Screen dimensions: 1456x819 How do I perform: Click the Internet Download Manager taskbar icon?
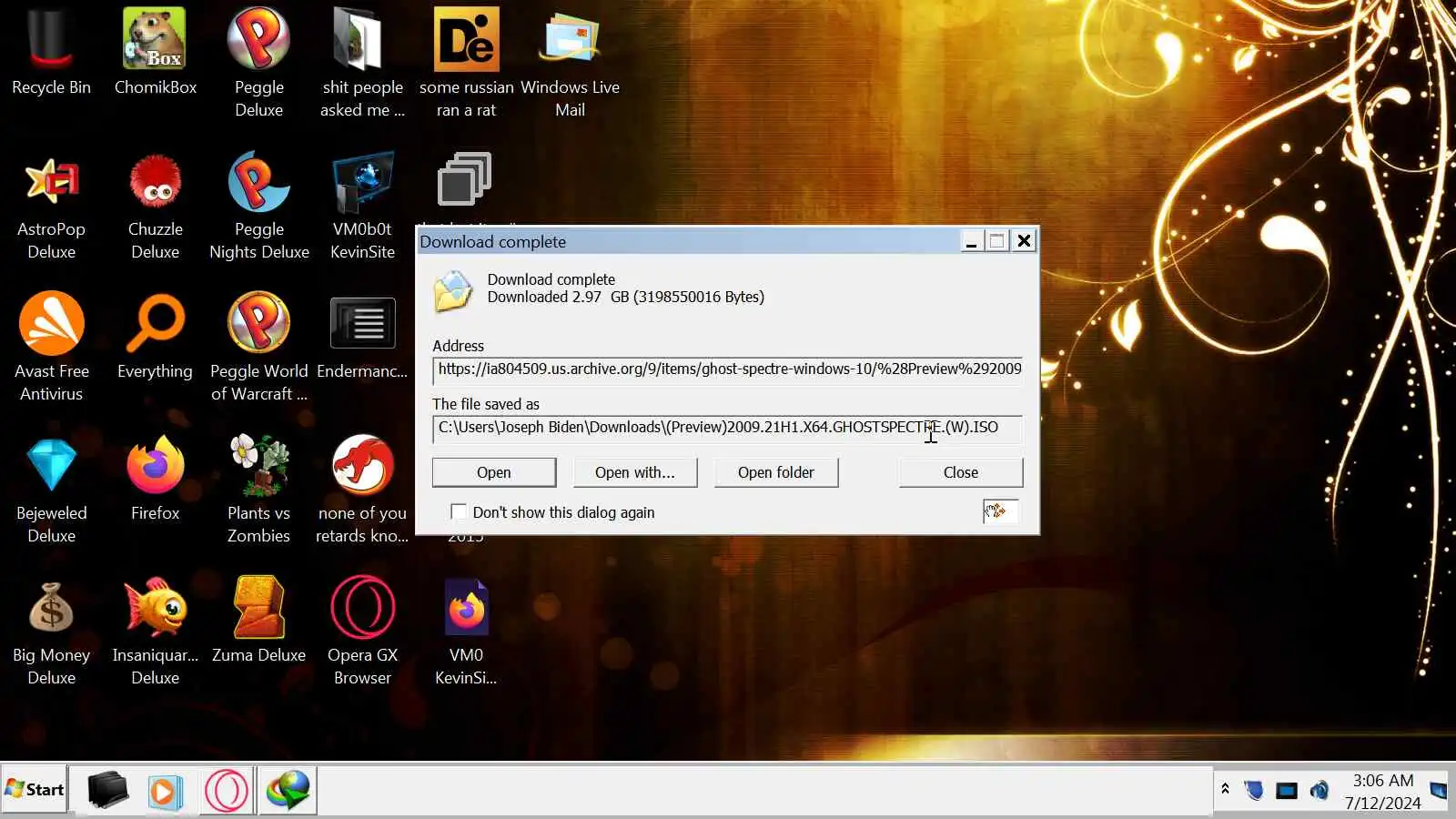[x=288, y=790]
